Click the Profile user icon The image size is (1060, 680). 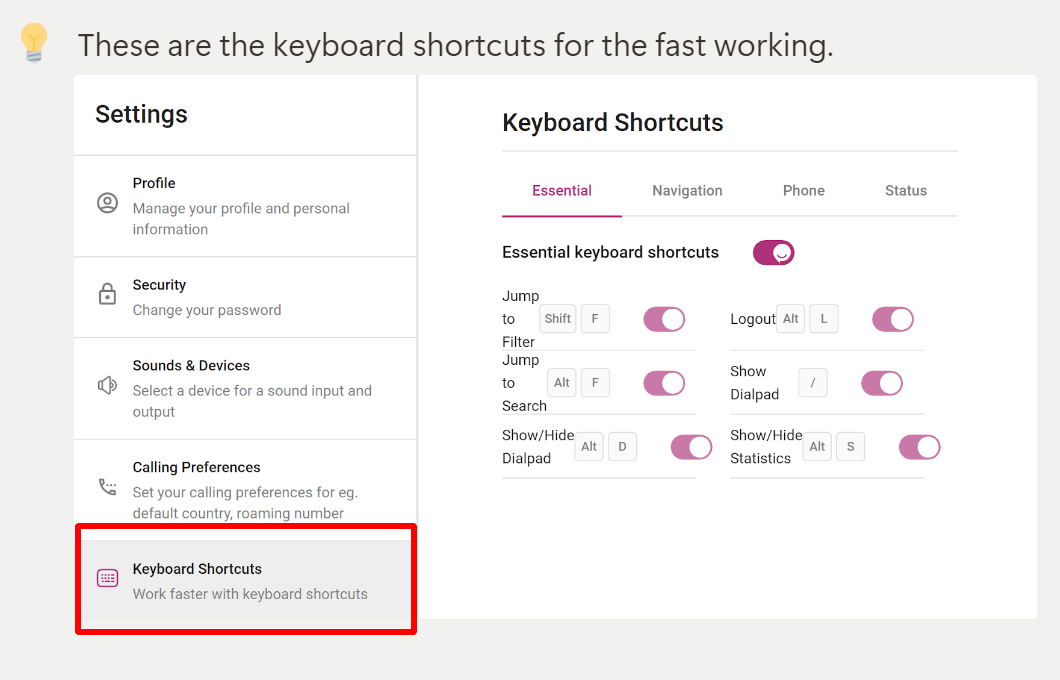[107, 203]
